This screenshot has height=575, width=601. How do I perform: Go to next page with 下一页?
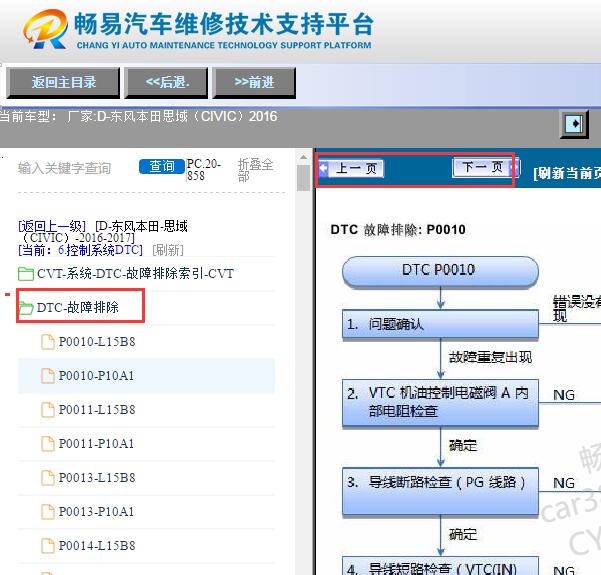click(x=486, y=167)
